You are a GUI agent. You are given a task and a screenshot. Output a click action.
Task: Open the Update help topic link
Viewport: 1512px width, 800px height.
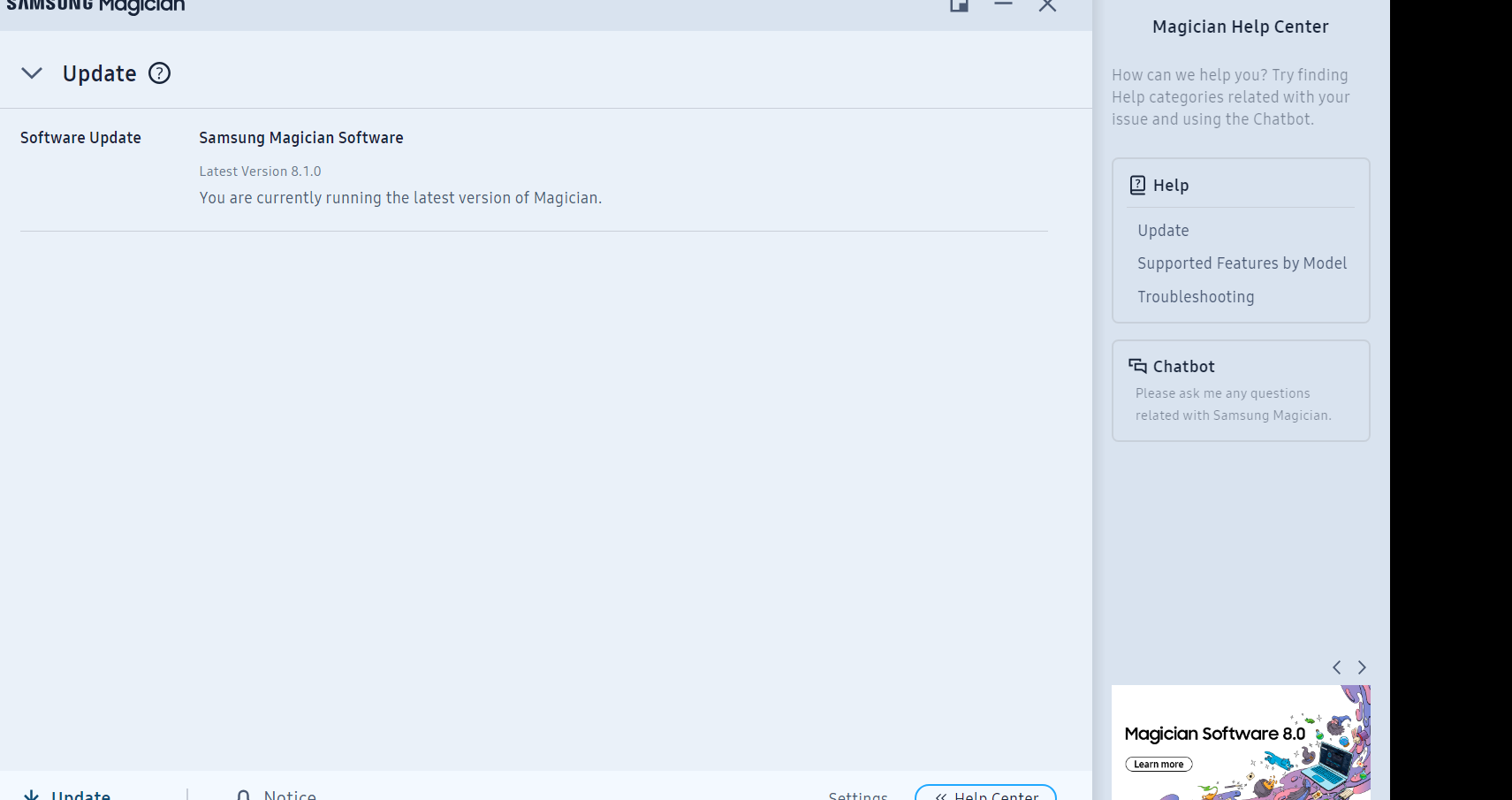1163,231
